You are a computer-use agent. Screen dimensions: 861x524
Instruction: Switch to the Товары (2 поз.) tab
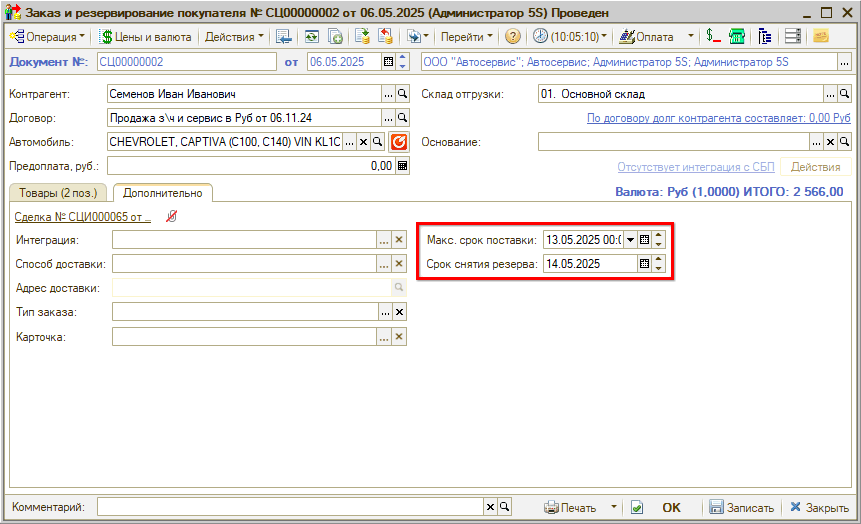58,193
